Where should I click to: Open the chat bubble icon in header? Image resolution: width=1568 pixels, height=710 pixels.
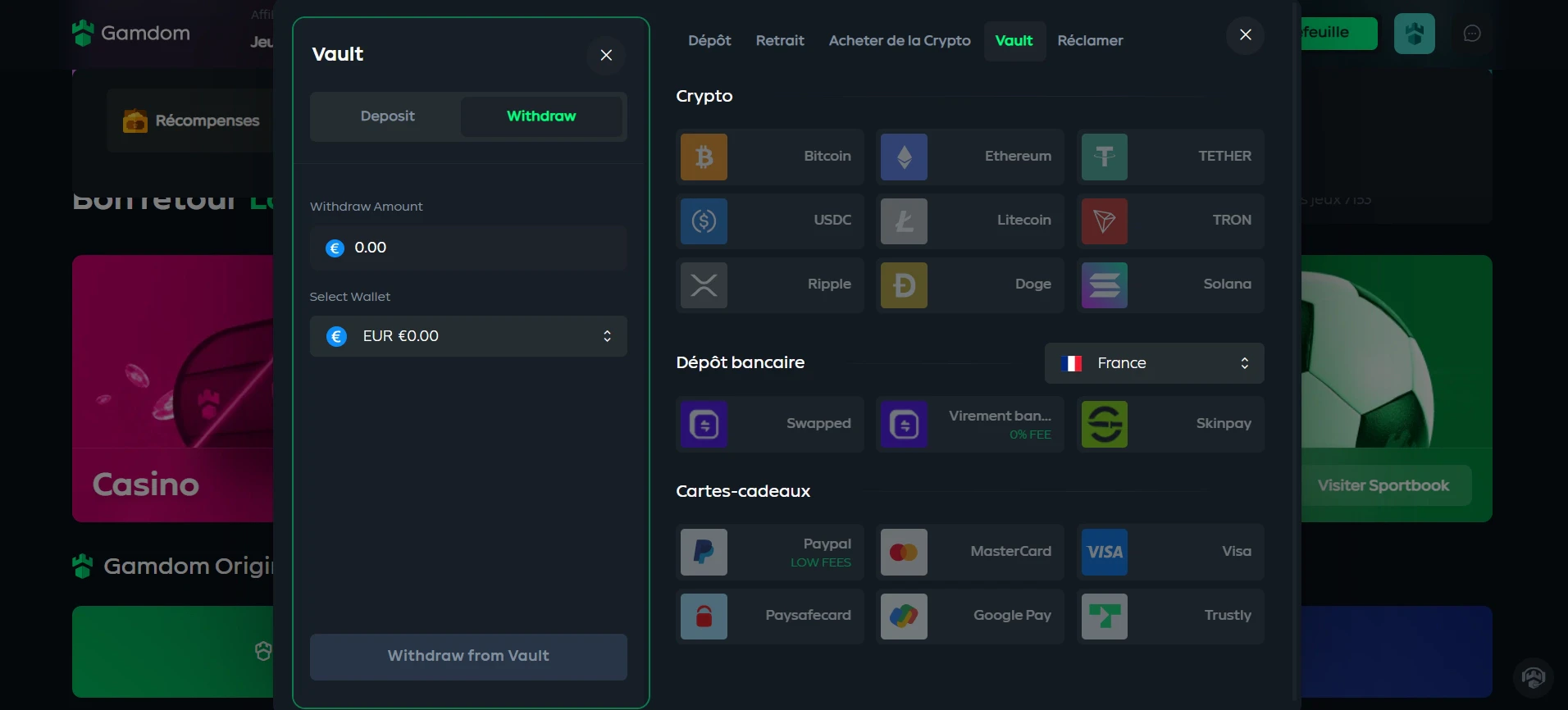click(1472, 34)
